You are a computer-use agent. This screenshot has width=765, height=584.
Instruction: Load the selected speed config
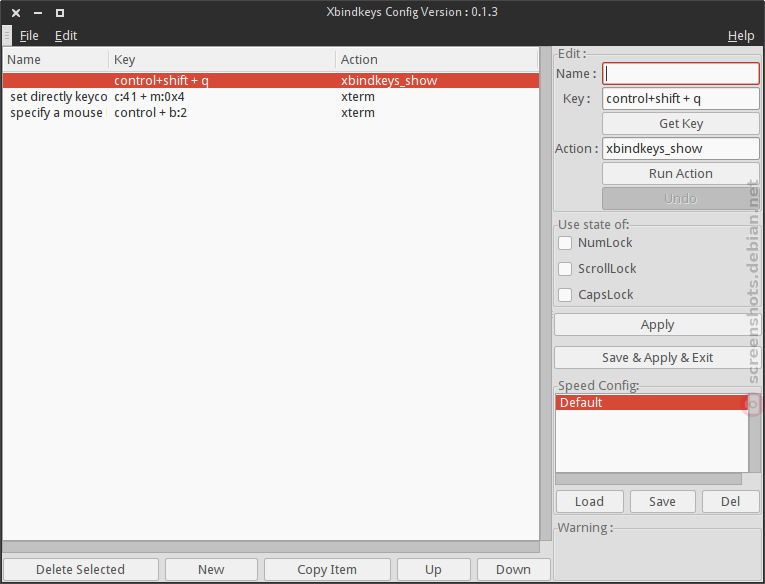pyautogui.click(x=589, y=502)
